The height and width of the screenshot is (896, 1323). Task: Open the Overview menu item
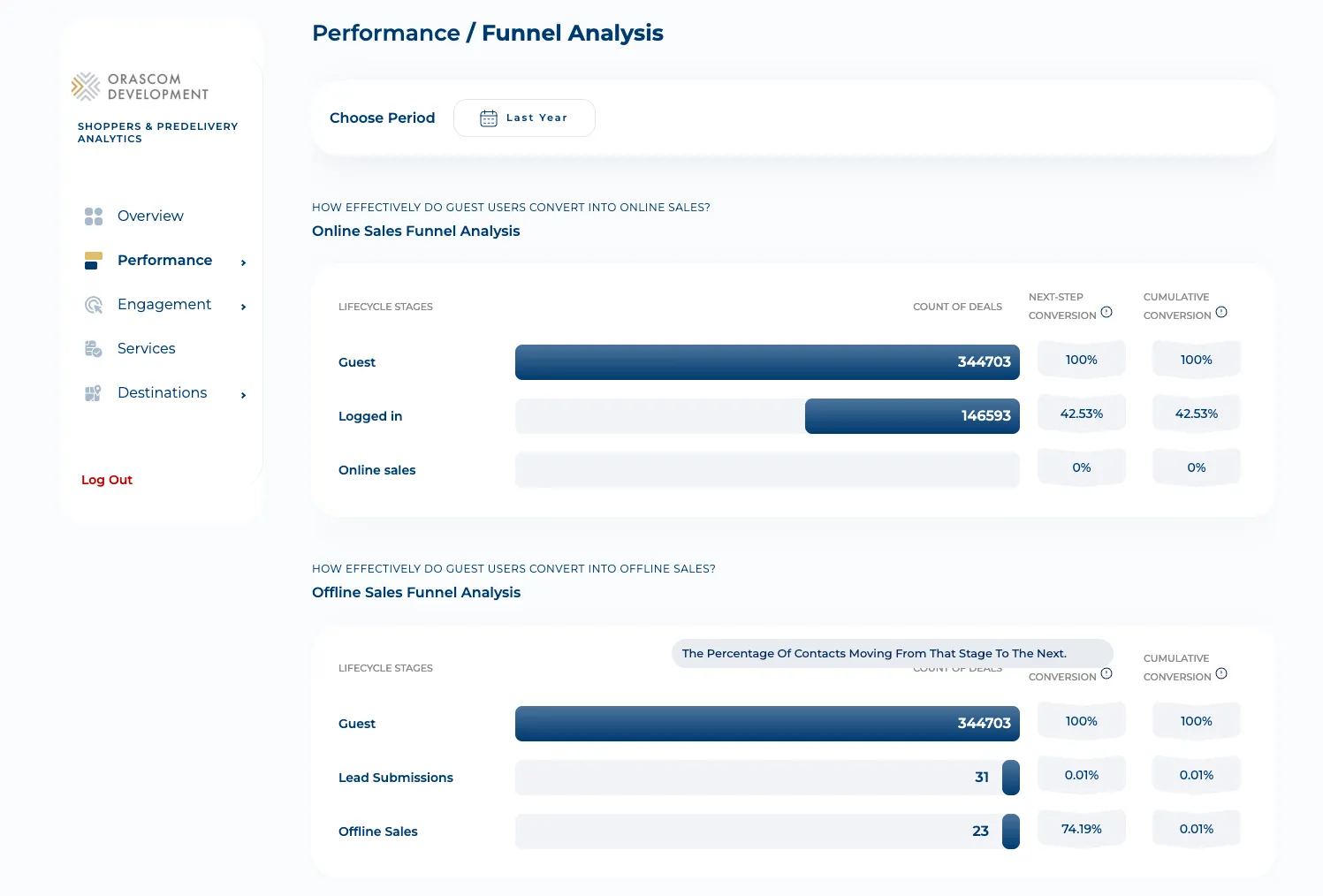(x=150, y=216)
